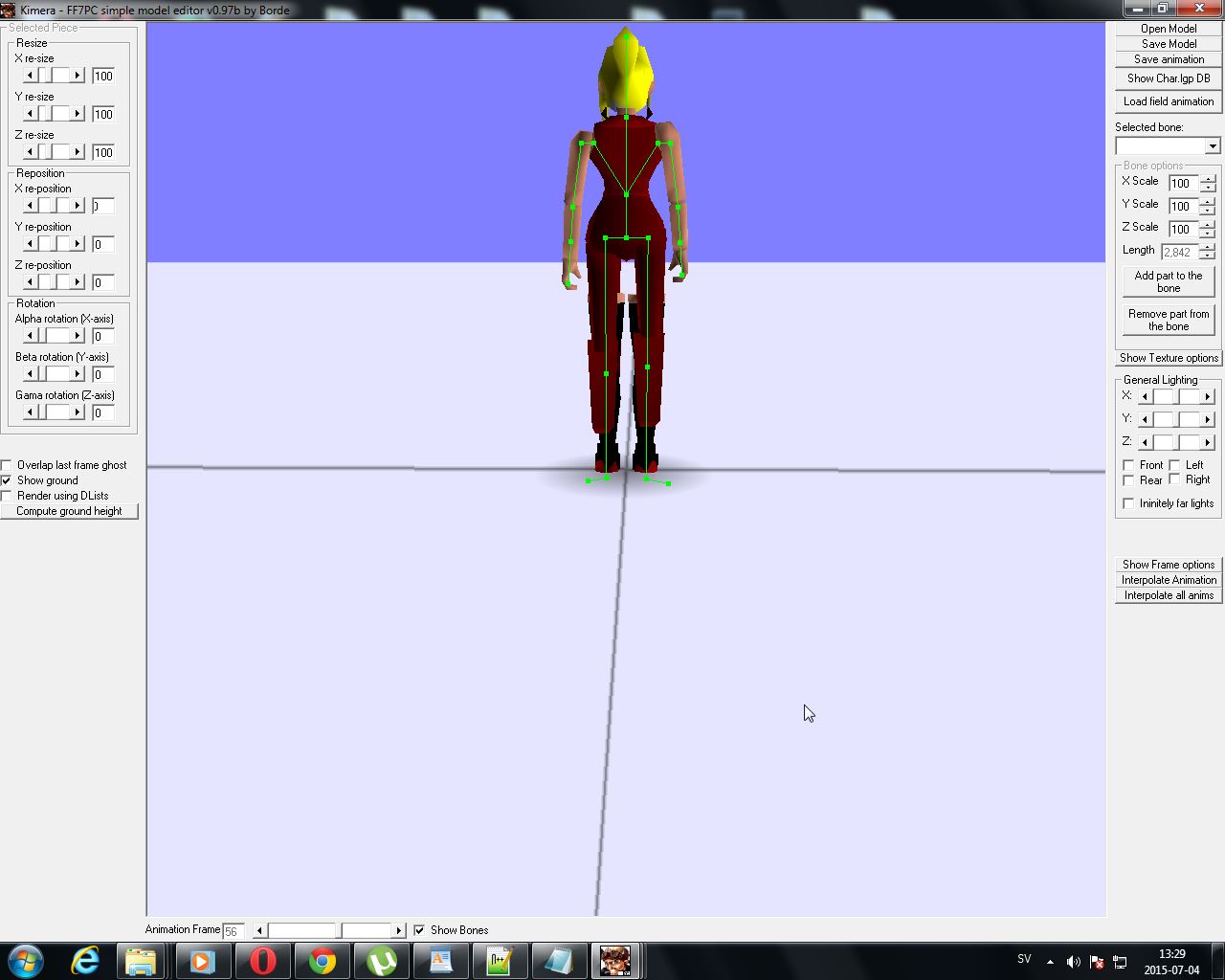
Task: Enable Rear lighting checkbox
Action: click(x=1128, y=480)
